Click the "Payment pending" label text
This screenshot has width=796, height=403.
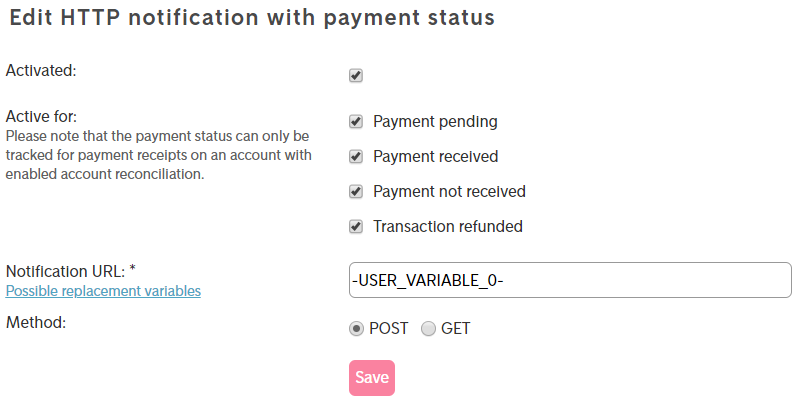[x=435, y=122]
